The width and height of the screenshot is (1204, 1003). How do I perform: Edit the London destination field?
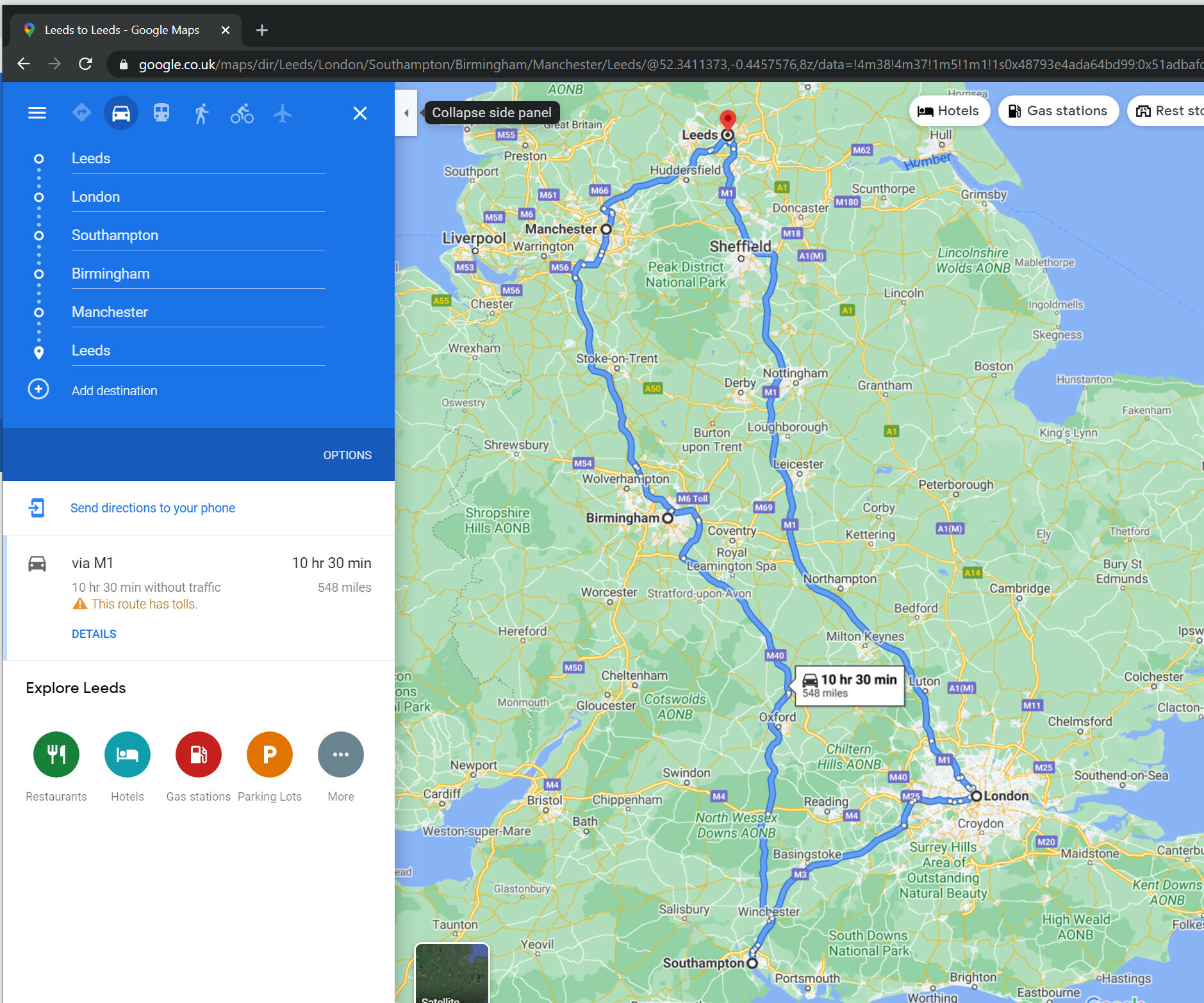click(198, 197)
